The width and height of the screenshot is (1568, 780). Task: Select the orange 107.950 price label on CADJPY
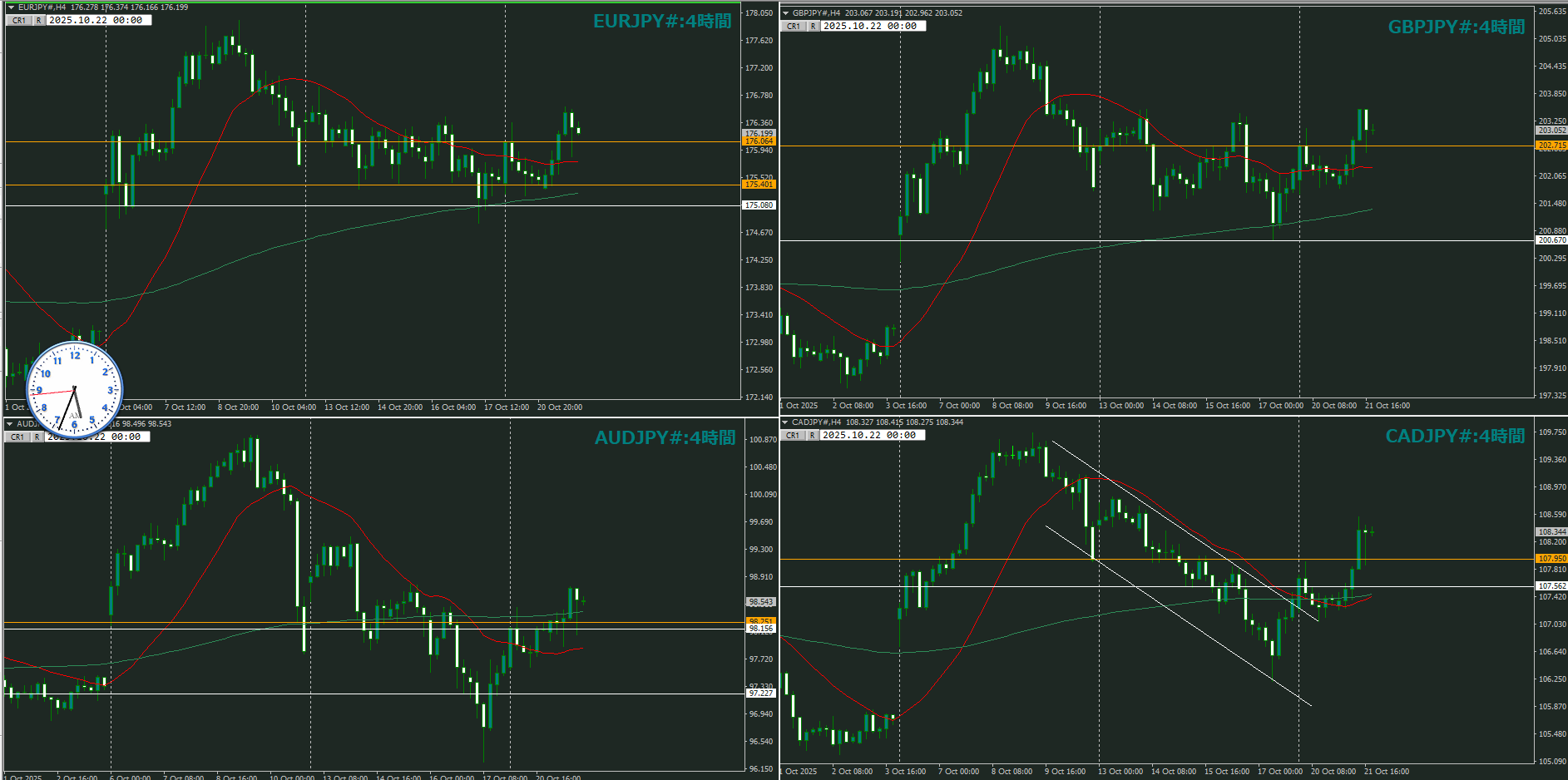[1551, 559]
